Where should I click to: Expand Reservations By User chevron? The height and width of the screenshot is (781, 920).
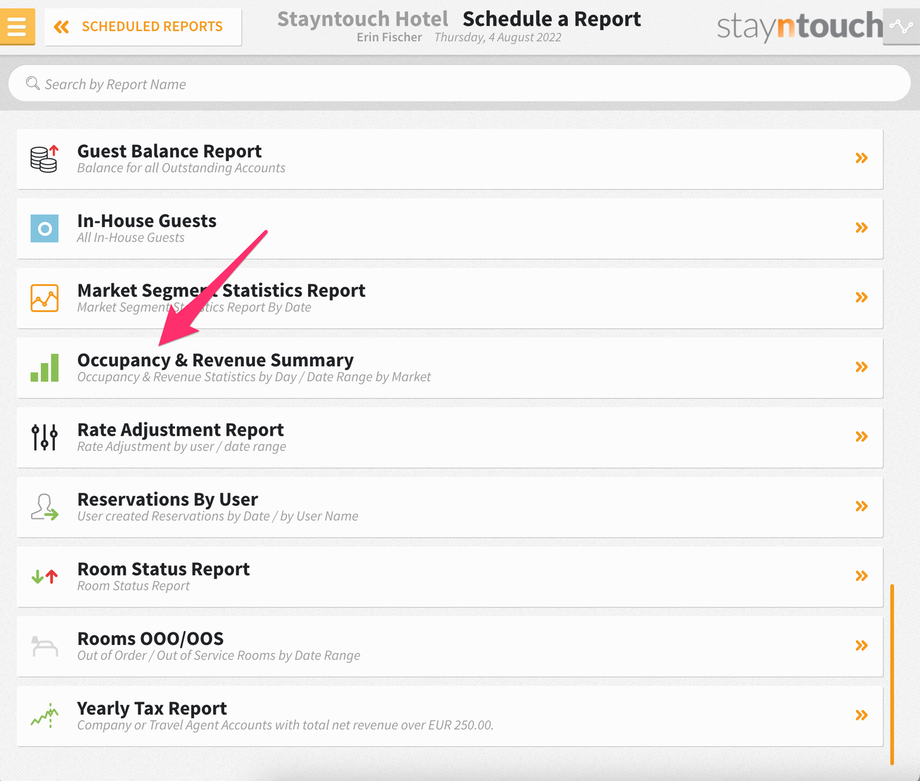[861, 506]
